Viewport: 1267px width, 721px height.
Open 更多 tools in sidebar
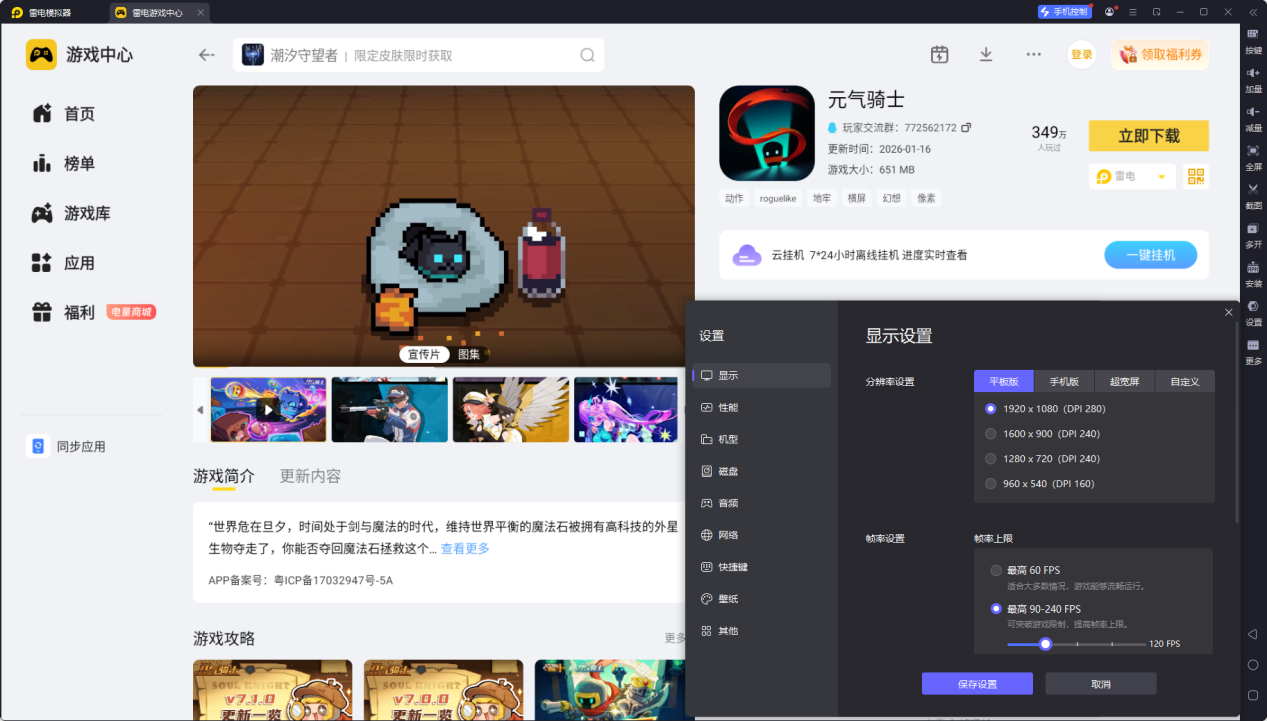pyautogui.click(x=1253, y=351)
